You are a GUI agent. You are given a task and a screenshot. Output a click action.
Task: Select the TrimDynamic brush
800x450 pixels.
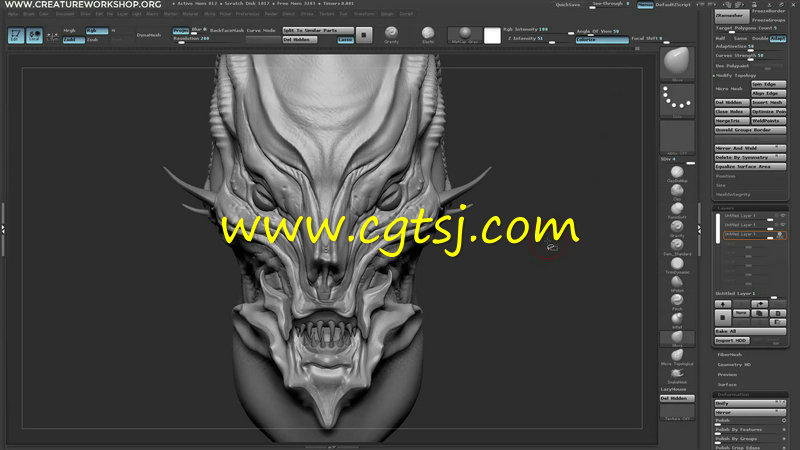(x=677, y=265)
